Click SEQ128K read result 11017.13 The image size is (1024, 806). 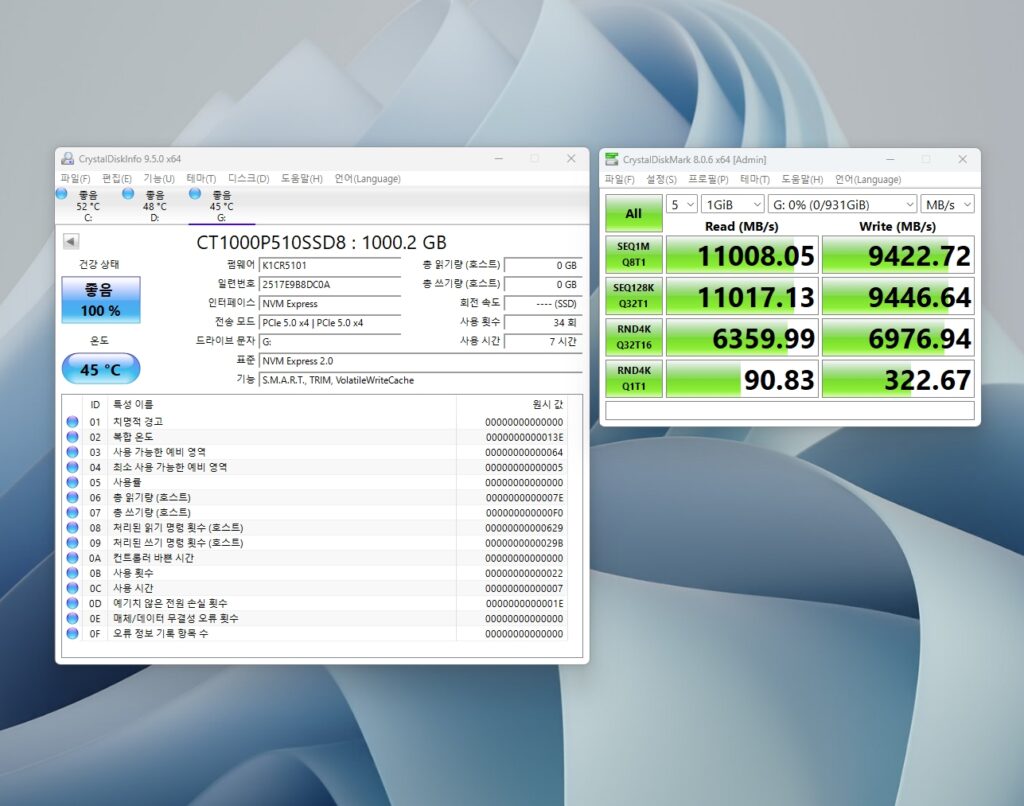point(742,296)
